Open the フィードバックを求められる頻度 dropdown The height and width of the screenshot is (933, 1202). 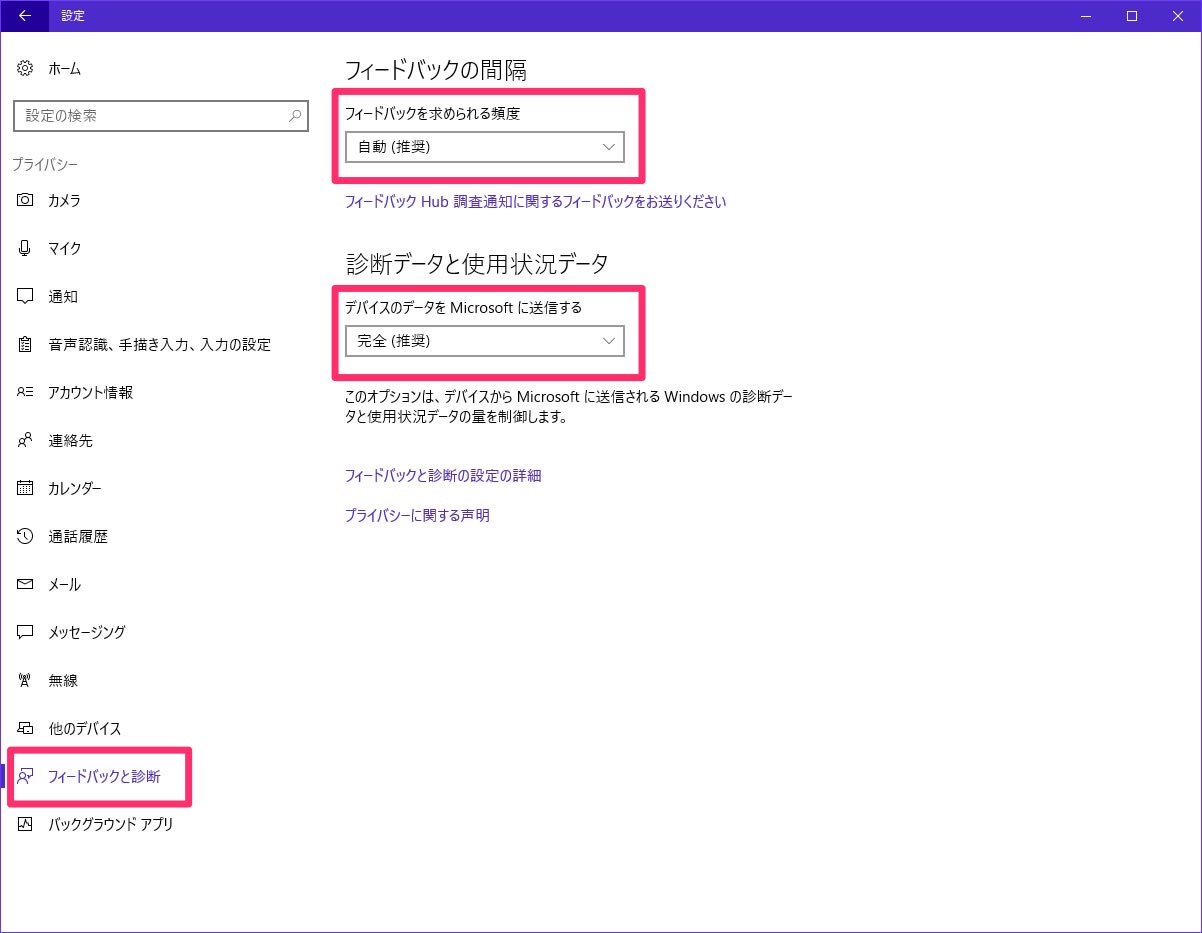485,147
